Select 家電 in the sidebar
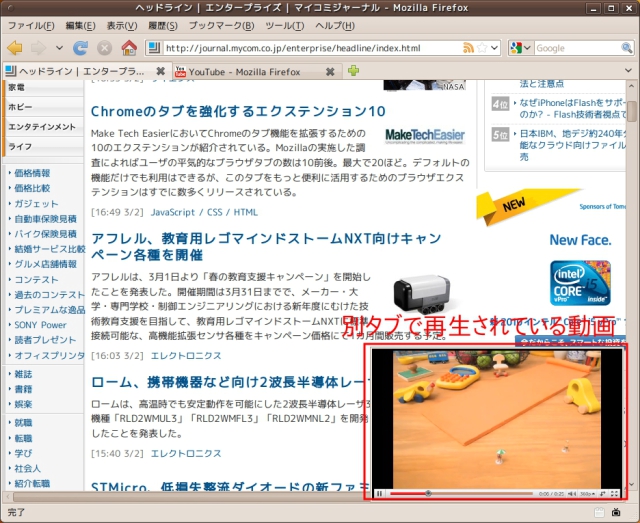This screenshot has height=523, width=640. click(x=43, y=87)
